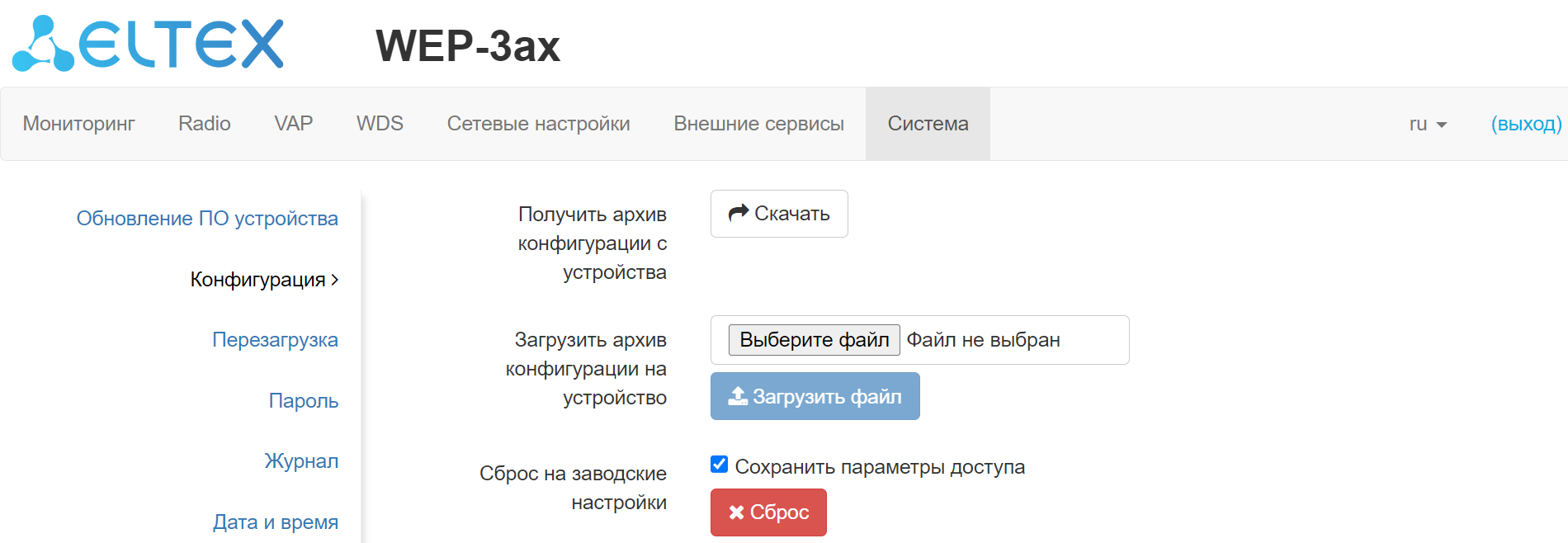The width and height of the screenshot is (1568, 543).
Task: Open the Журнал sidebar link
Action: tap(301, 461)
